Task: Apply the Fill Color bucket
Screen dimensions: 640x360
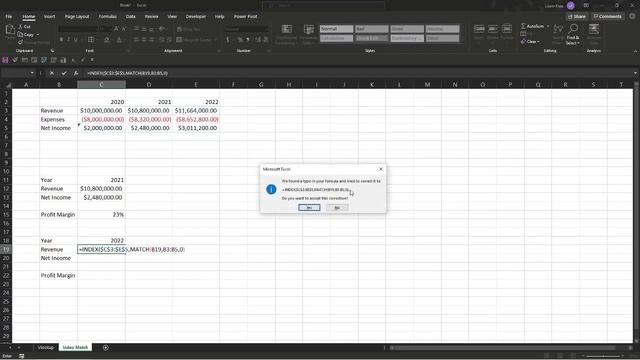Action: (x=107, y=40)
